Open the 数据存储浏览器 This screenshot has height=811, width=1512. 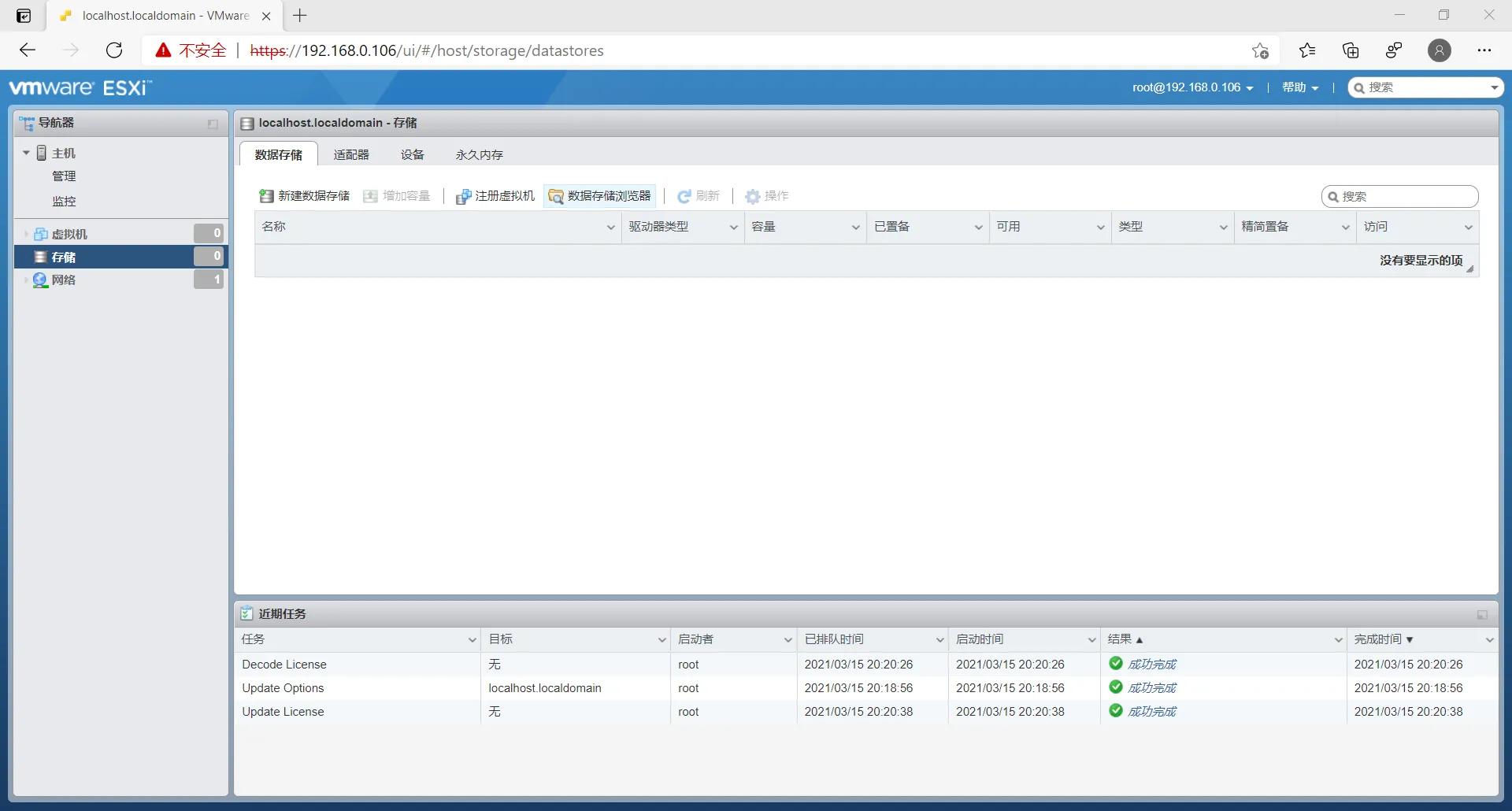pos(600,195)
